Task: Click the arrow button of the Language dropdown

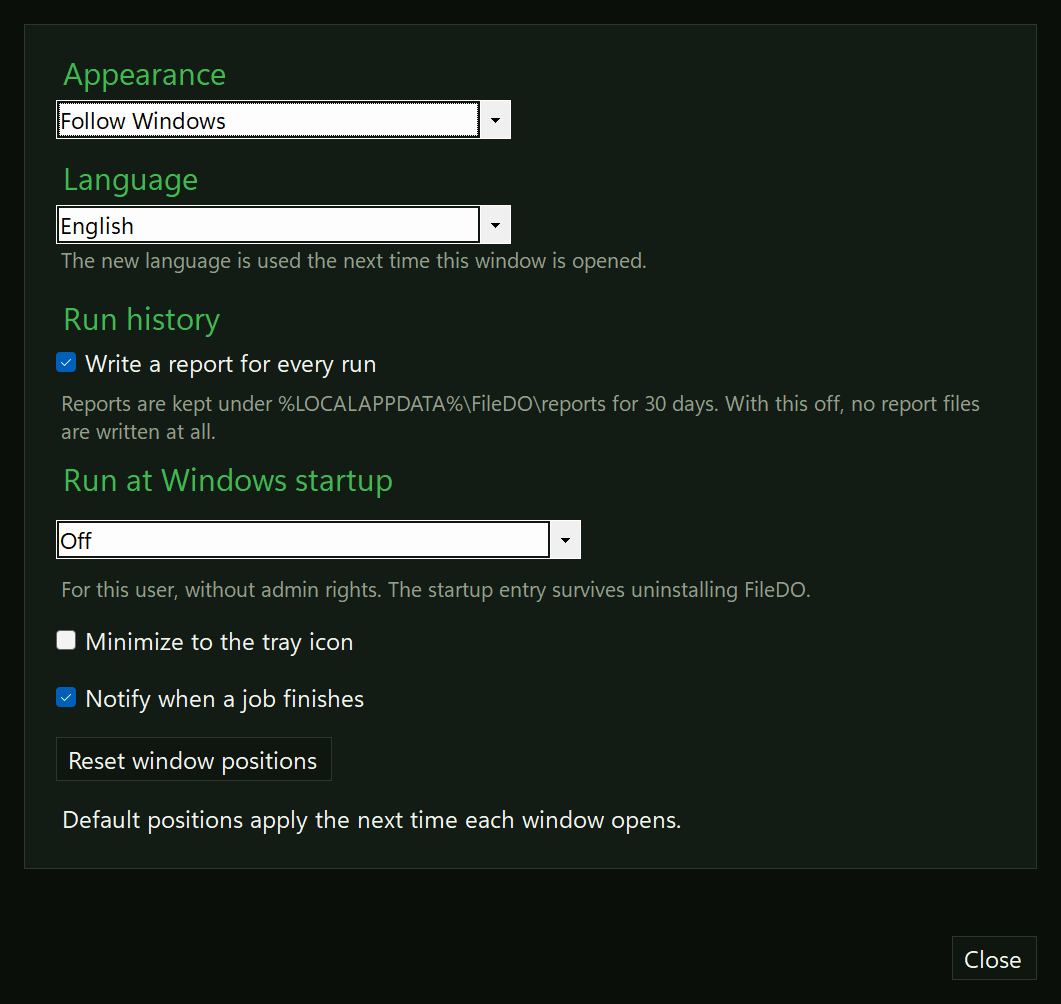Action: tap(495, 225)
